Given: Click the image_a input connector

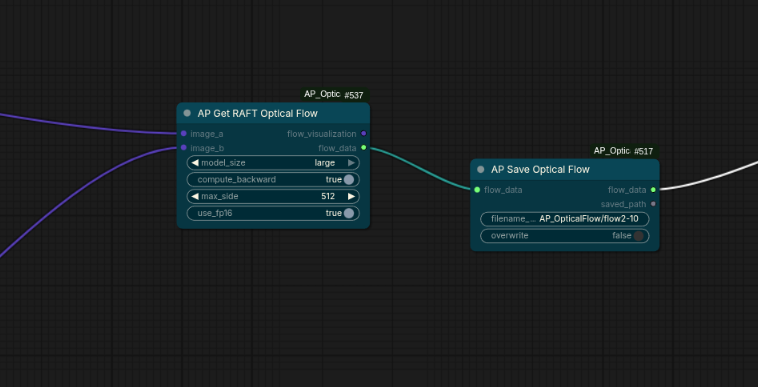Looking at the screenshot, I should (184, 134).
